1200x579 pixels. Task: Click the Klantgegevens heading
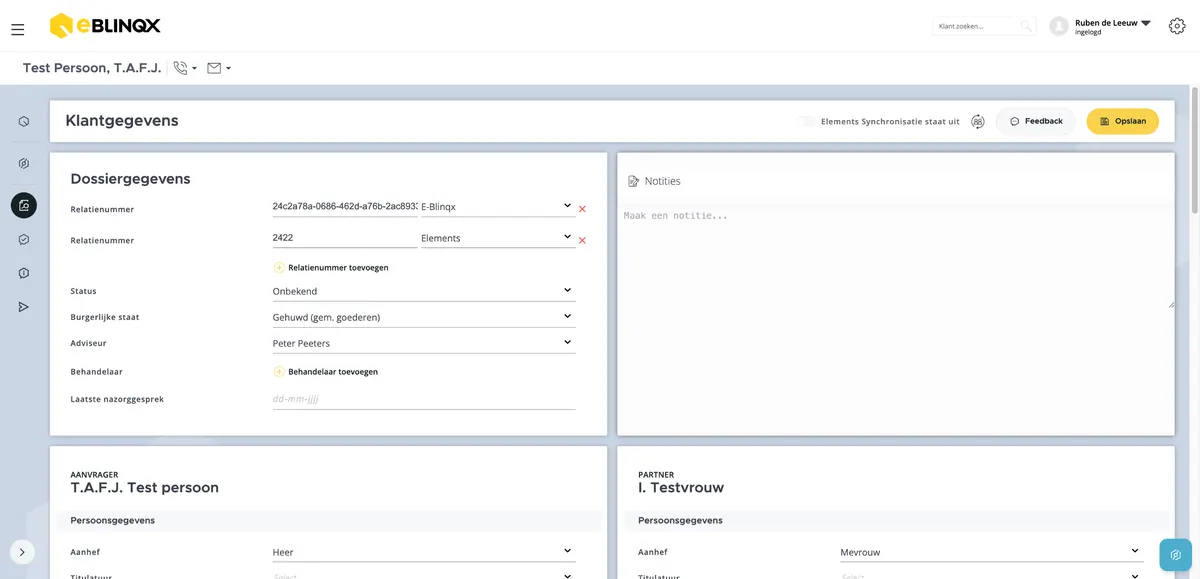(122, 121)
